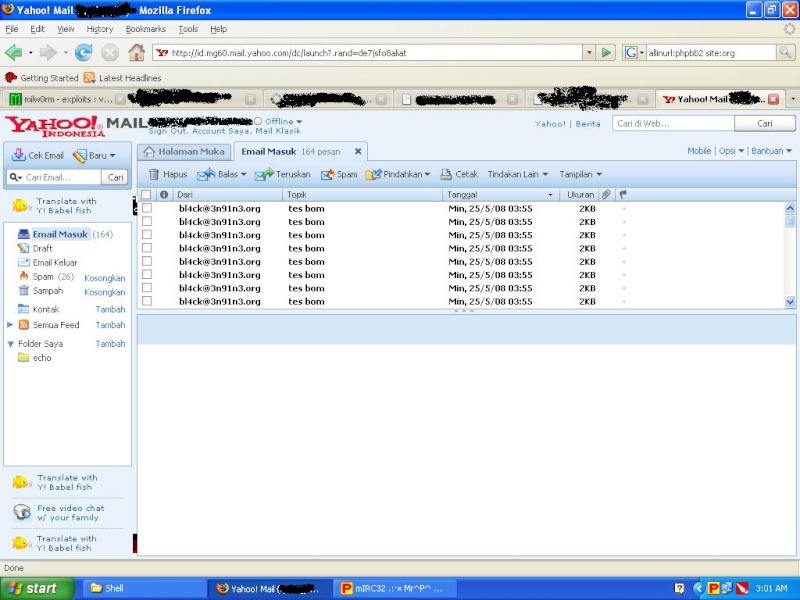This screenshot has width=800, height=600.
Task: Open the Windows Start button
Action: 37,588
